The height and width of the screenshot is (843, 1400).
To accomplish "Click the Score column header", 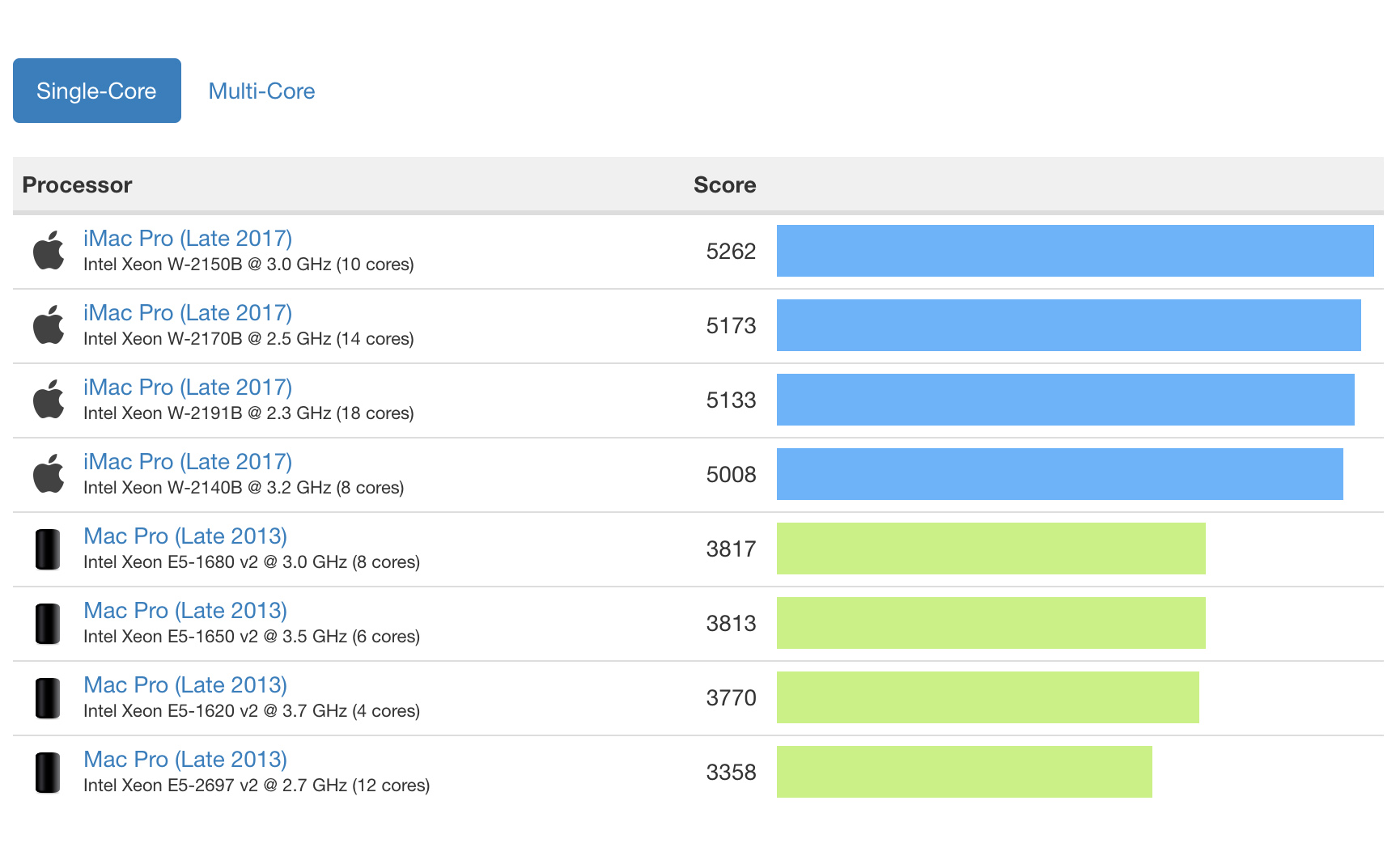I will pyautogui.click(x=724, y=185).
